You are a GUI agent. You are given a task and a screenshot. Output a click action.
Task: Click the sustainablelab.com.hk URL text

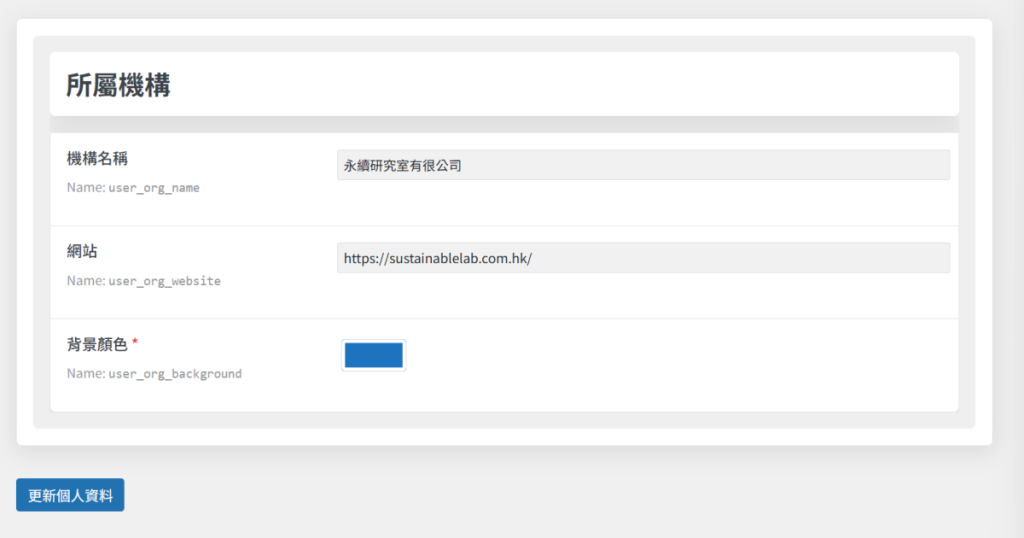click(438, 258)
